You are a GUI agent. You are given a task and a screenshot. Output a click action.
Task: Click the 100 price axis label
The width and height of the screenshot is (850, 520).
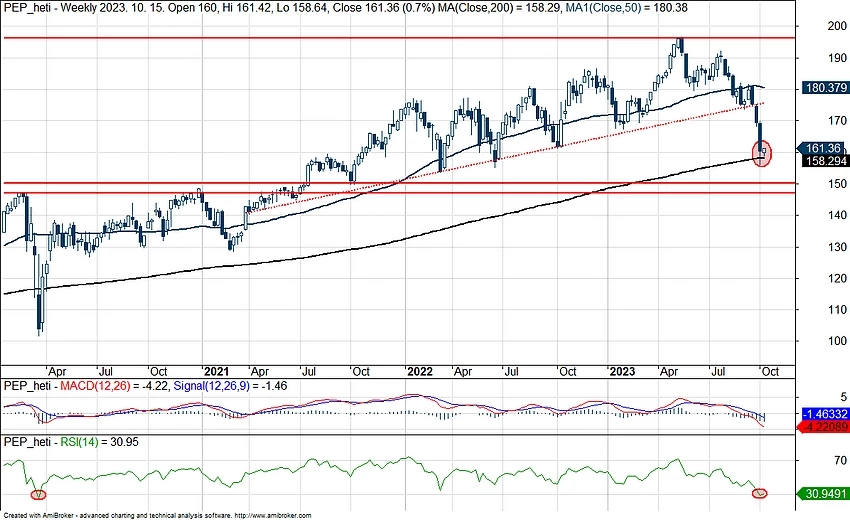pyautogui.click(x=837, y=341)
